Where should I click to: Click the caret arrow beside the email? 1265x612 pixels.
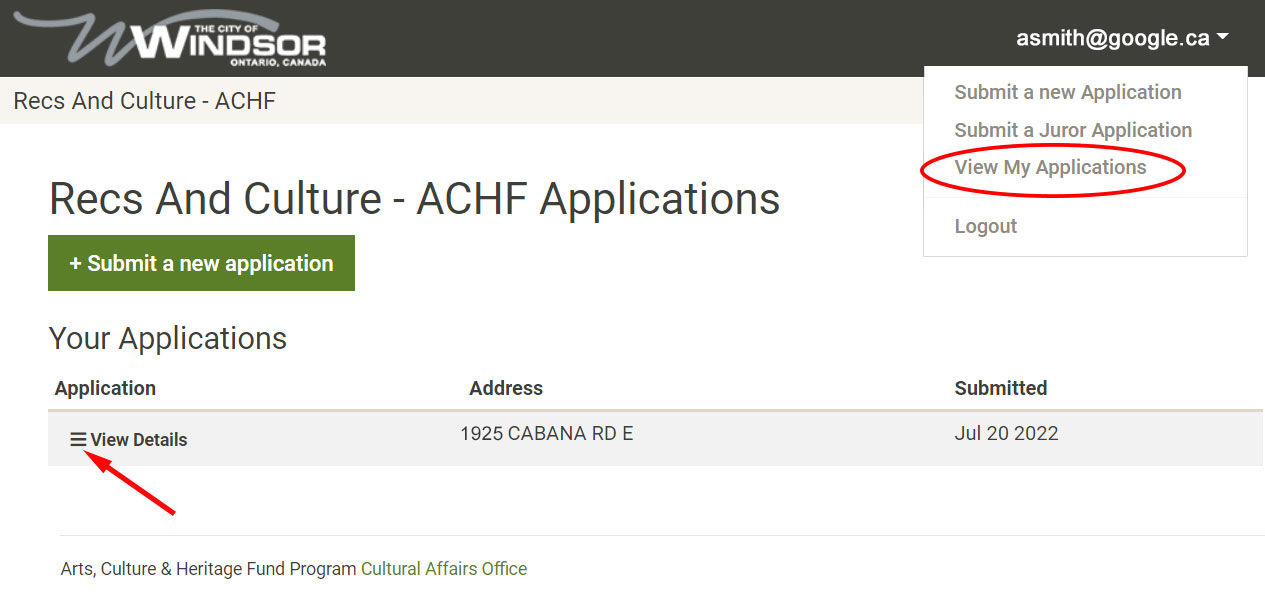[1222, 39]
